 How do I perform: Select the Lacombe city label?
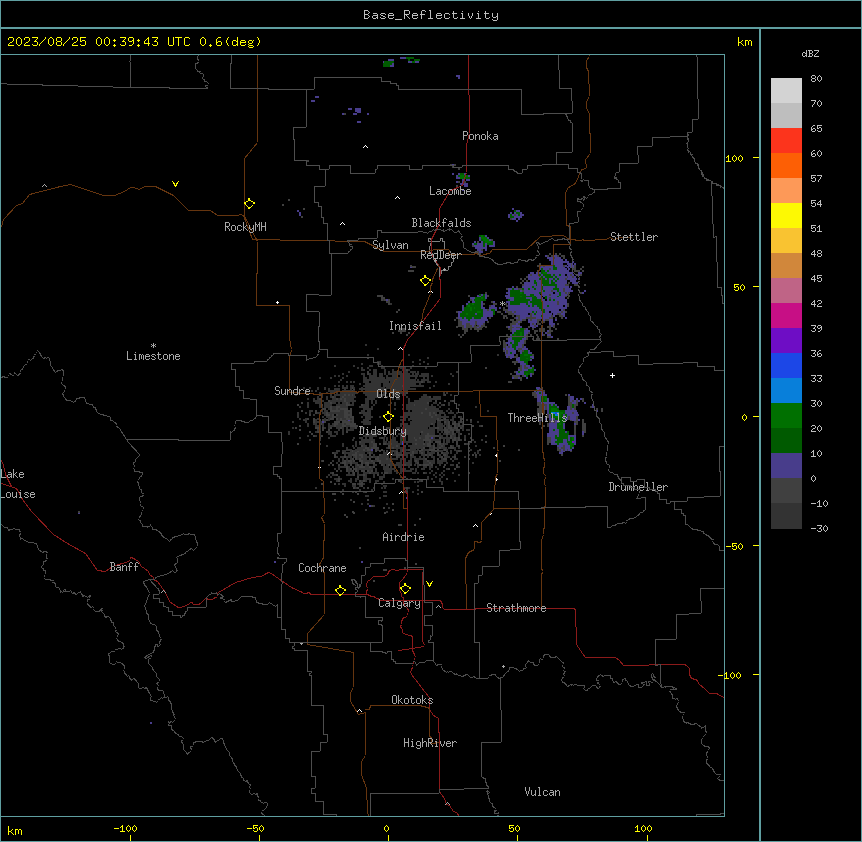point(450,191)
